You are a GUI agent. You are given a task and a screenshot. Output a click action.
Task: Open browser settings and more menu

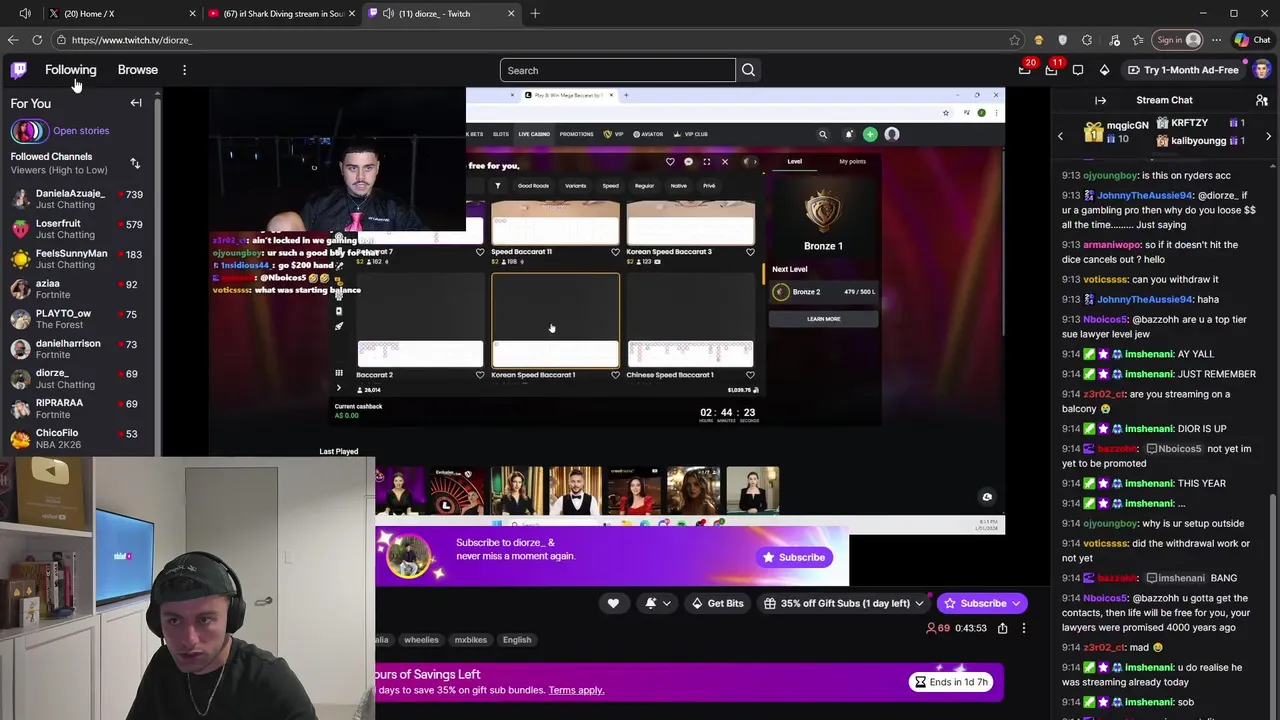click(1216, 40)
